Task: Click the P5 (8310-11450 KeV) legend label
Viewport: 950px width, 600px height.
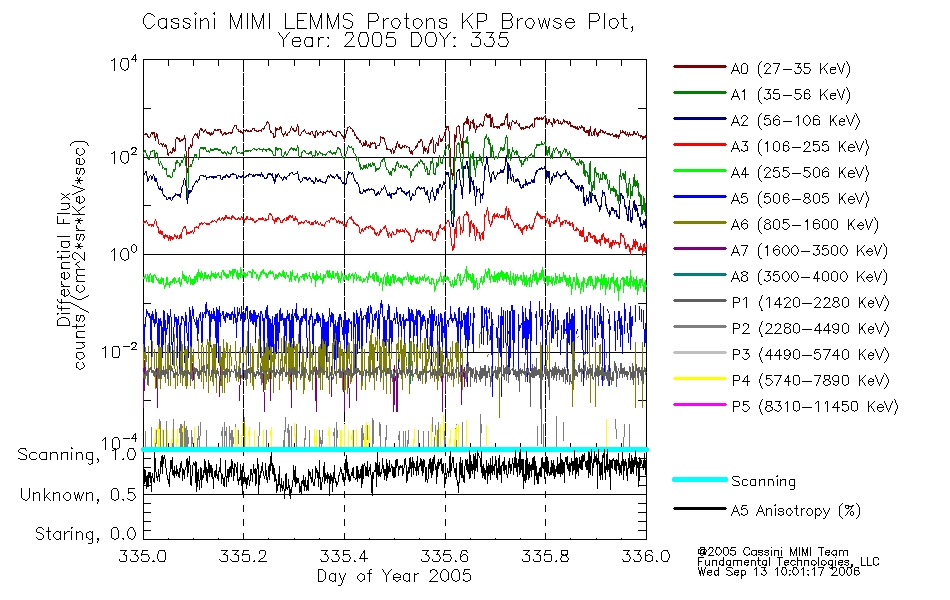Action: (x=815, y=407)
